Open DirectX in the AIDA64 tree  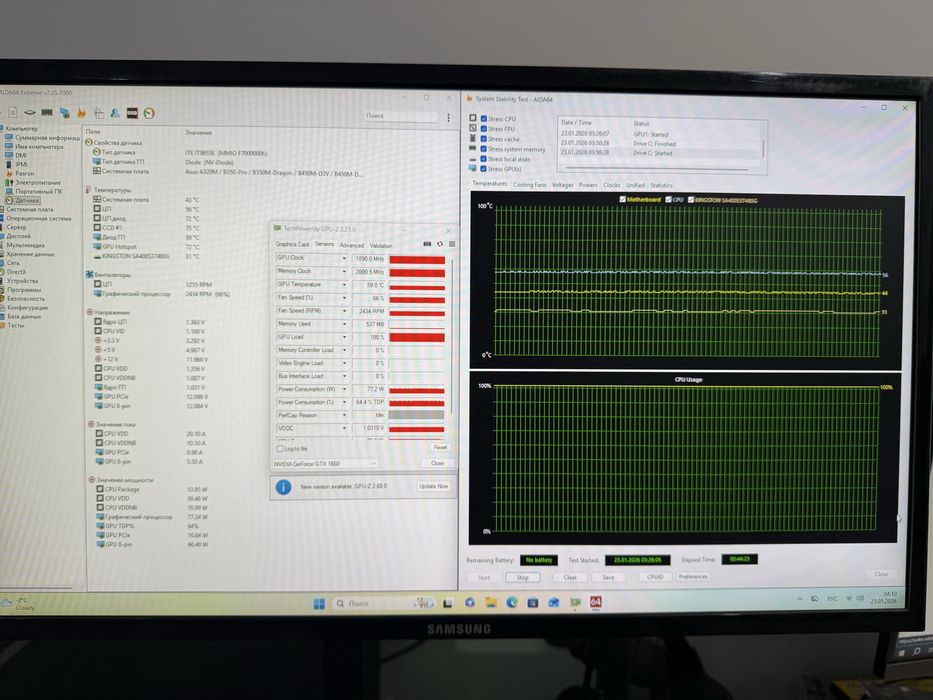pos(14,271)
